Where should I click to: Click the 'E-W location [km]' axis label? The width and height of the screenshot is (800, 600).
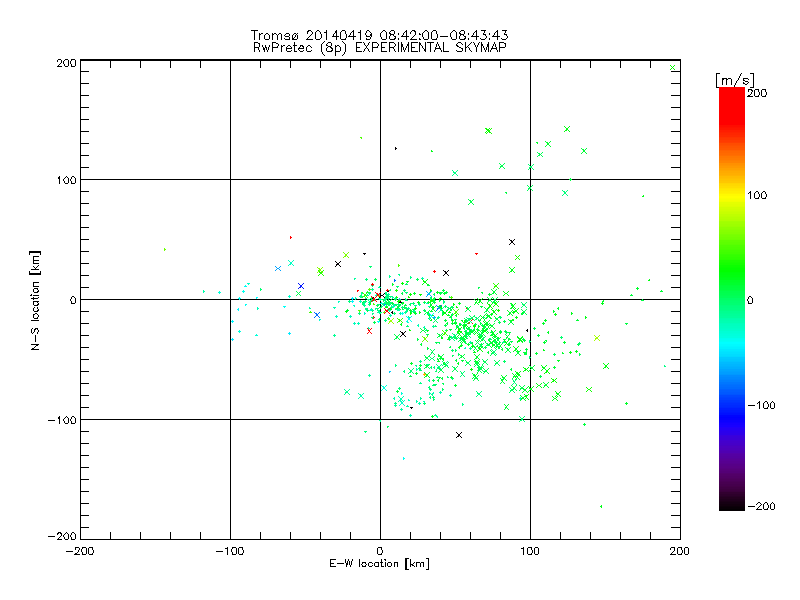pos(379,563)
